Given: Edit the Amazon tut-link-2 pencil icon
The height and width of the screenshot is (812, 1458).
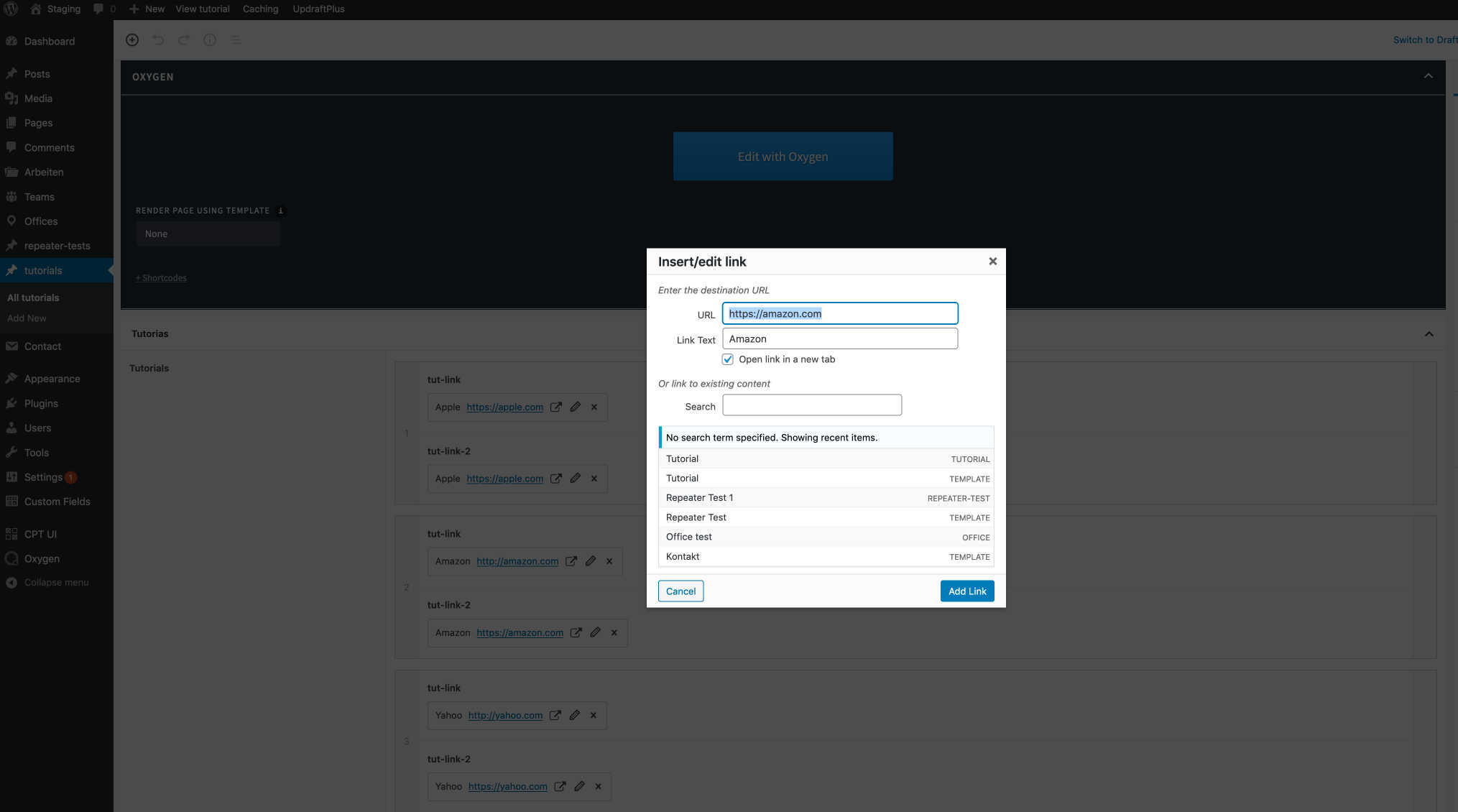Looking at the screenshot, I should click(x=596, y=633).
